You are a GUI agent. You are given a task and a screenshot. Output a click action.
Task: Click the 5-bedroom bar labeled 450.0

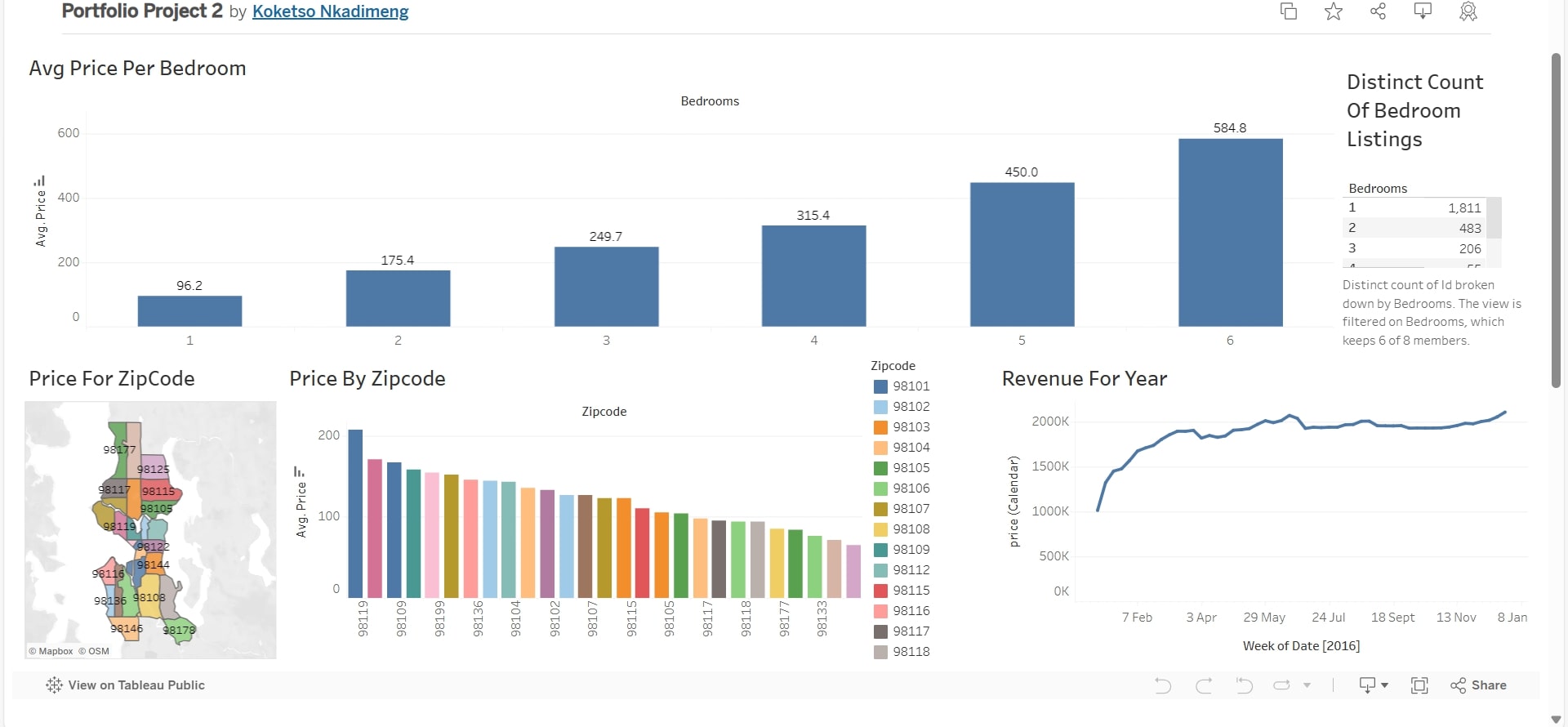[x=1022, y=254]
